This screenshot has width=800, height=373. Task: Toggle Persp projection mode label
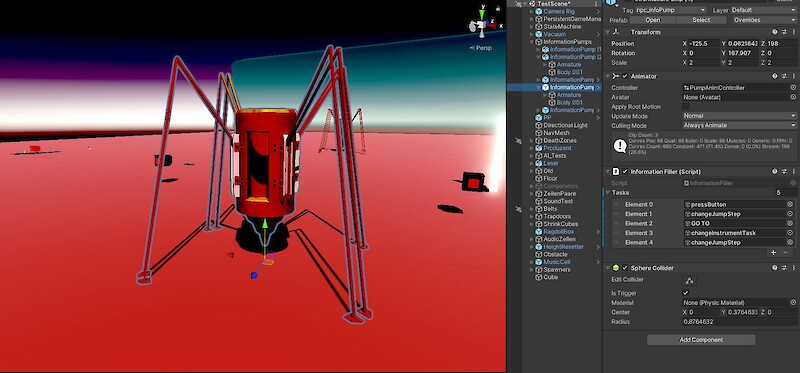481,48
